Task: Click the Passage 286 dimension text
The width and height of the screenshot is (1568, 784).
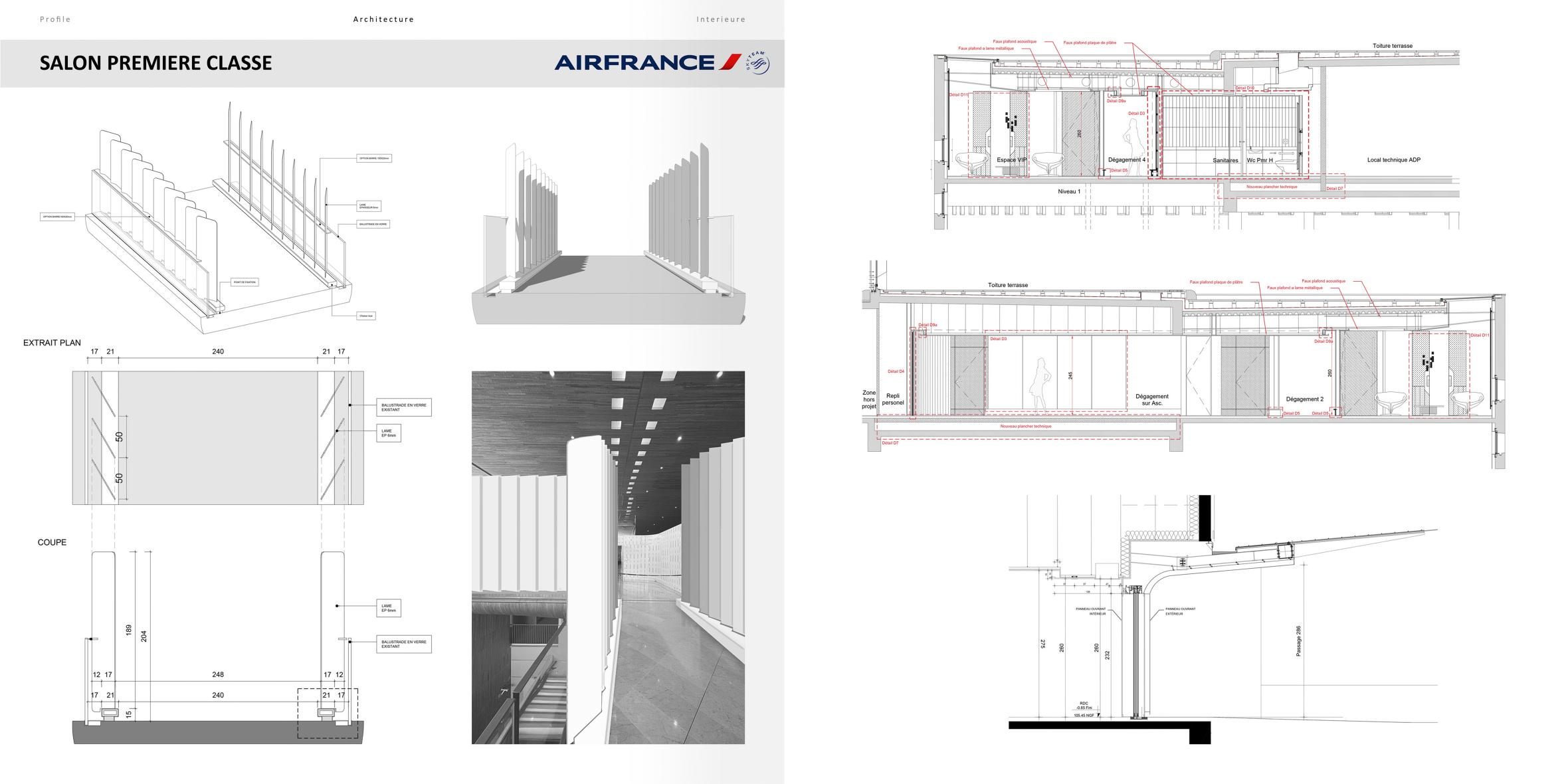Action: (1298, 641)
